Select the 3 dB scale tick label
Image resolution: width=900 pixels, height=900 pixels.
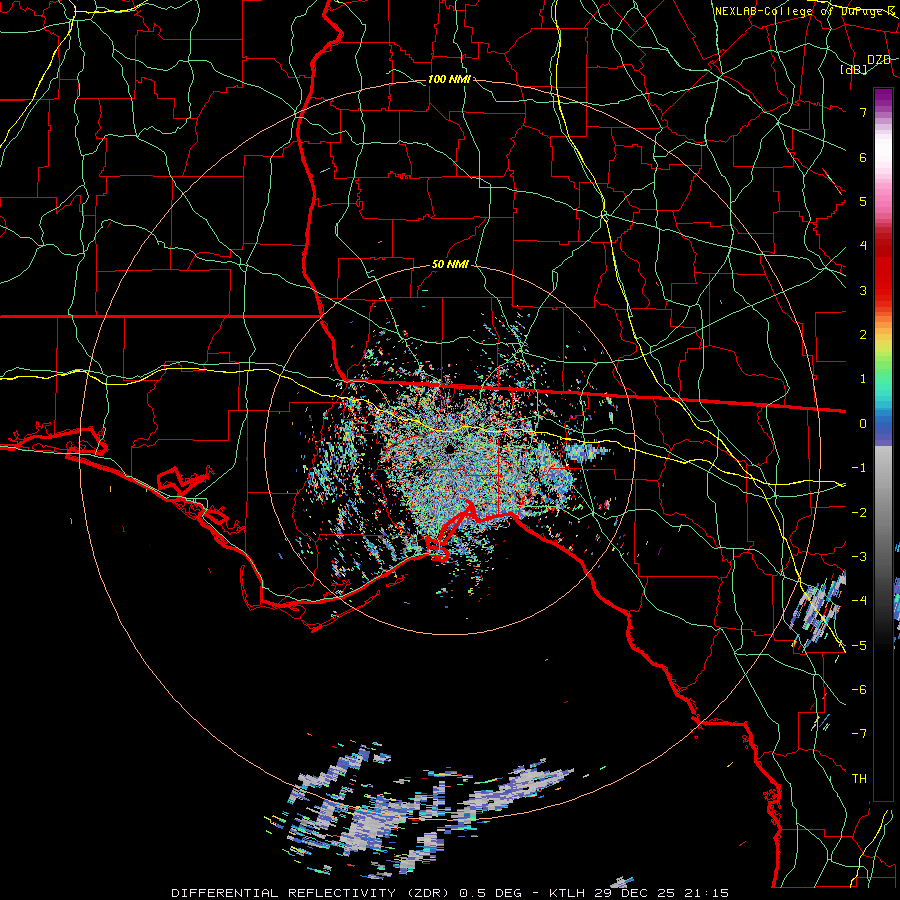click(x=863, y=290)
